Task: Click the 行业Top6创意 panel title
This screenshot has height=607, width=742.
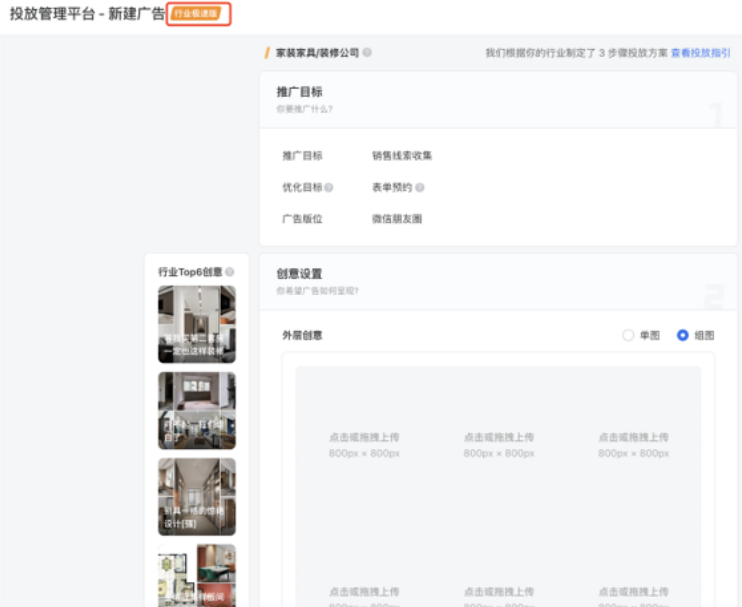Action: (190, 272)
